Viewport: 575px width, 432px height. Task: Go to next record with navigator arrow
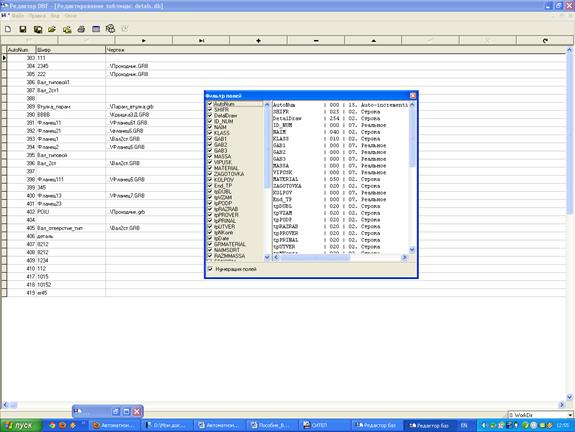[x=143, y=40]
